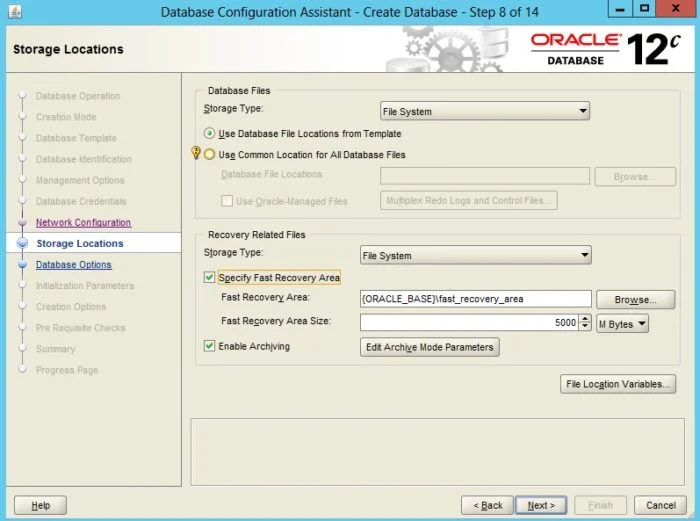Viewport: 700px width, 521px height.
Task: Decrease Fast Recovery Area Size with down arrow
Action: point(585,327)
